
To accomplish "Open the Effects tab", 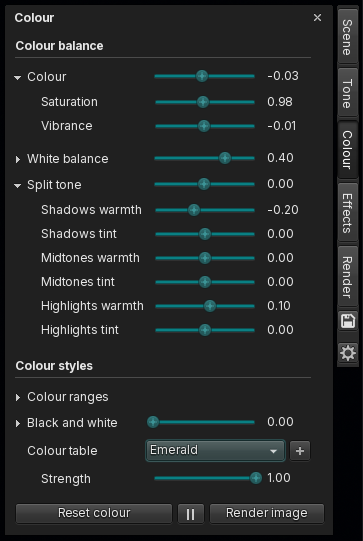I will [x=347, y=213].
